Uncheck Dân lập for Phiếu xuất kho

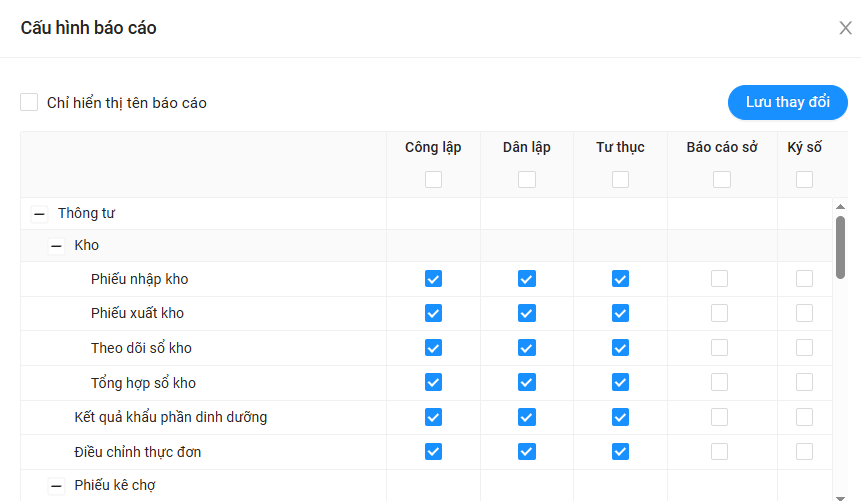[x=527, y=313]
